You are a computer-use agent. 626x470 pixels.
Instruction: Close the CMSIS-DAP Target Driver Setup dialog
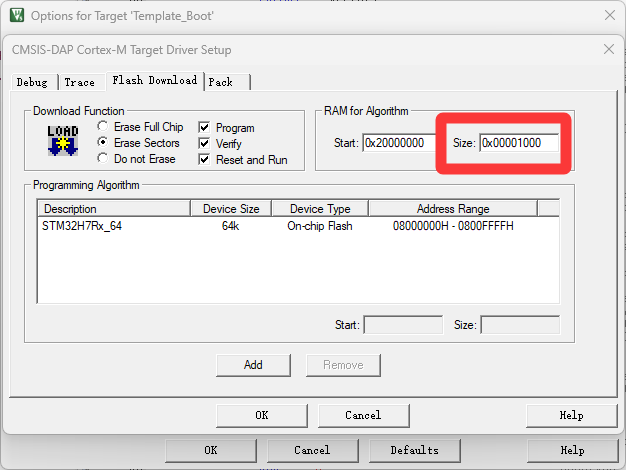tap(609, 49)
